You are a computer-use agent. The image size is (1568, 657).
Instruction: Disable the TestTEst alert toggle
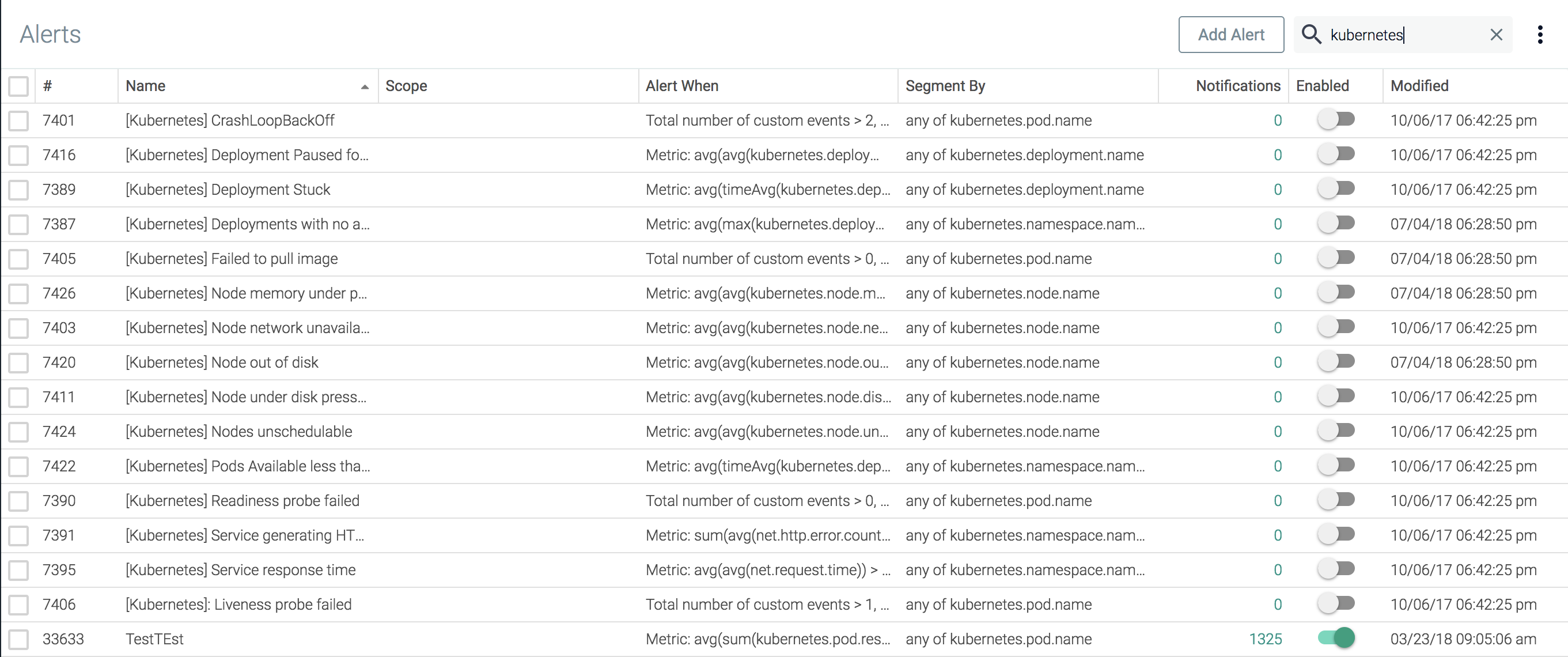[x=1335, y=637]
